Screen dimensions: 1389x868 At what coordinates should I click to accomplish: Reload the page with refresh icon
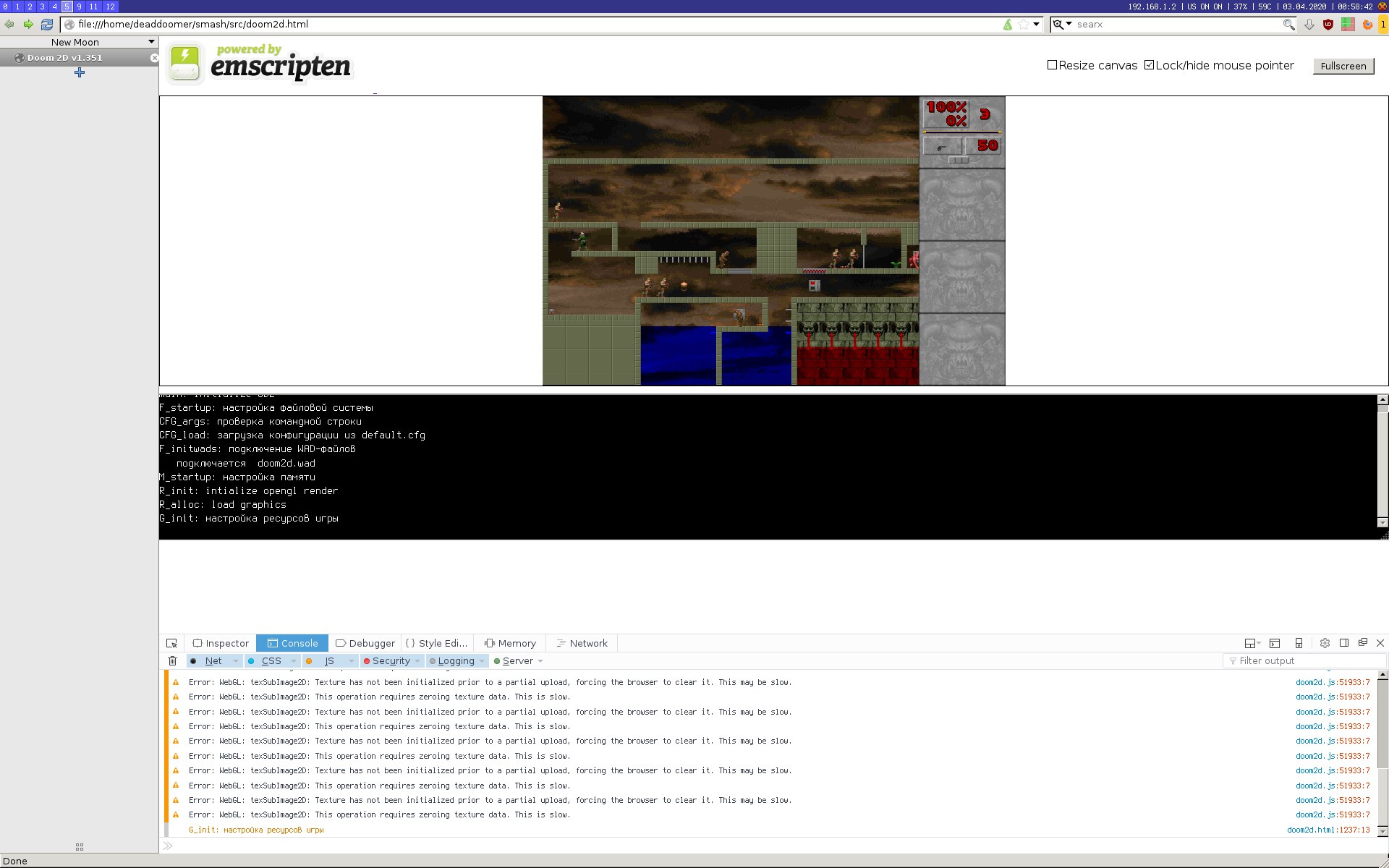[47, 24]
